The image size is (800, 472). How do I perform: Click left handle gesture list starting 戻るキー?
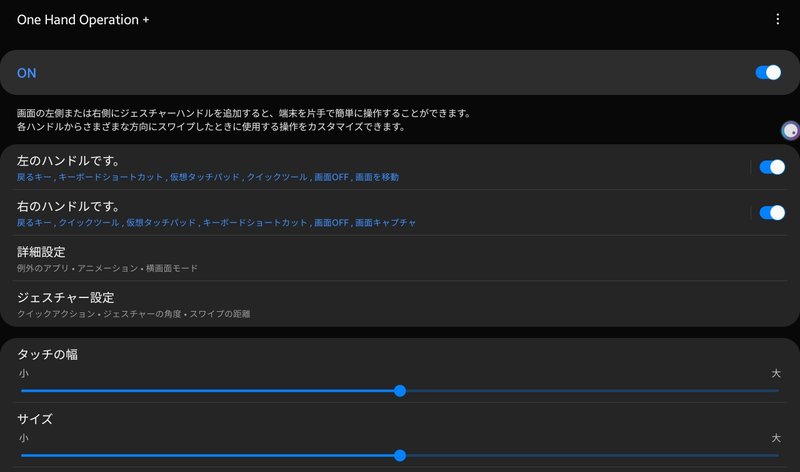point(208,177)
